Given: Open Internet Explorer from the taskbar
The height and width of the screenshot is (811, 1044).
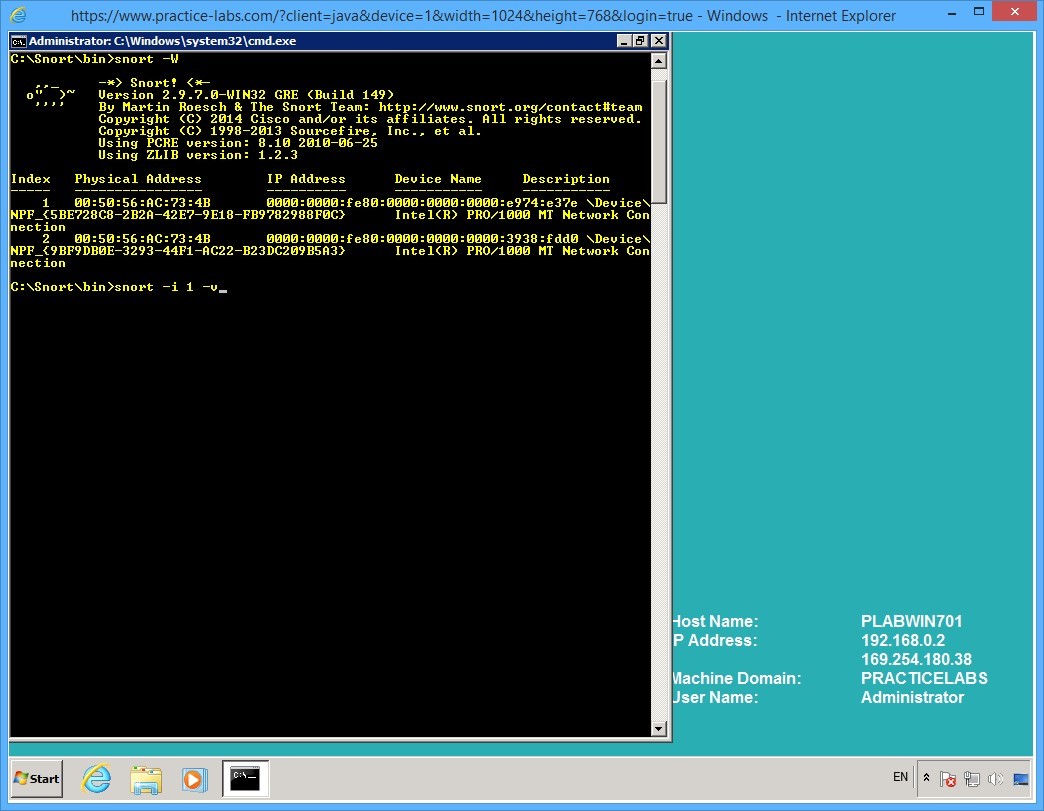Looking at the screenshot, I should (x=96, y=779).
